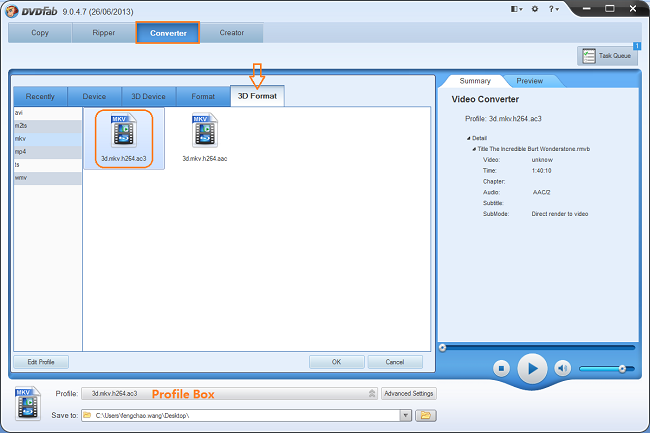Image resolution: width=650 pixels, height=433 pixels.
Task: Open the 3D Device profile tab
Action: click(148, 97)
